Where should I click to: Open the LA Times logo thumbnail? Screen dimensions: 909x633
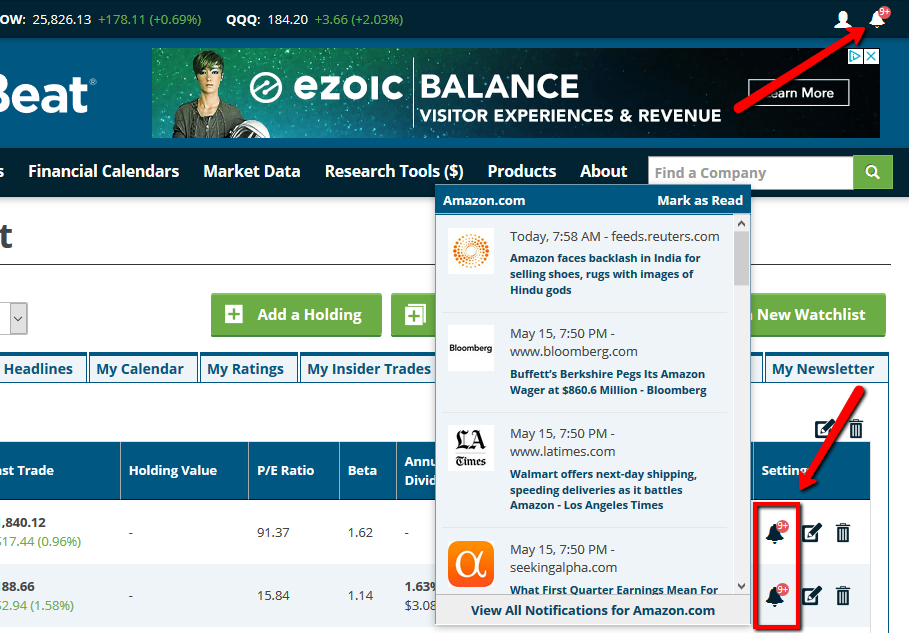471,448
